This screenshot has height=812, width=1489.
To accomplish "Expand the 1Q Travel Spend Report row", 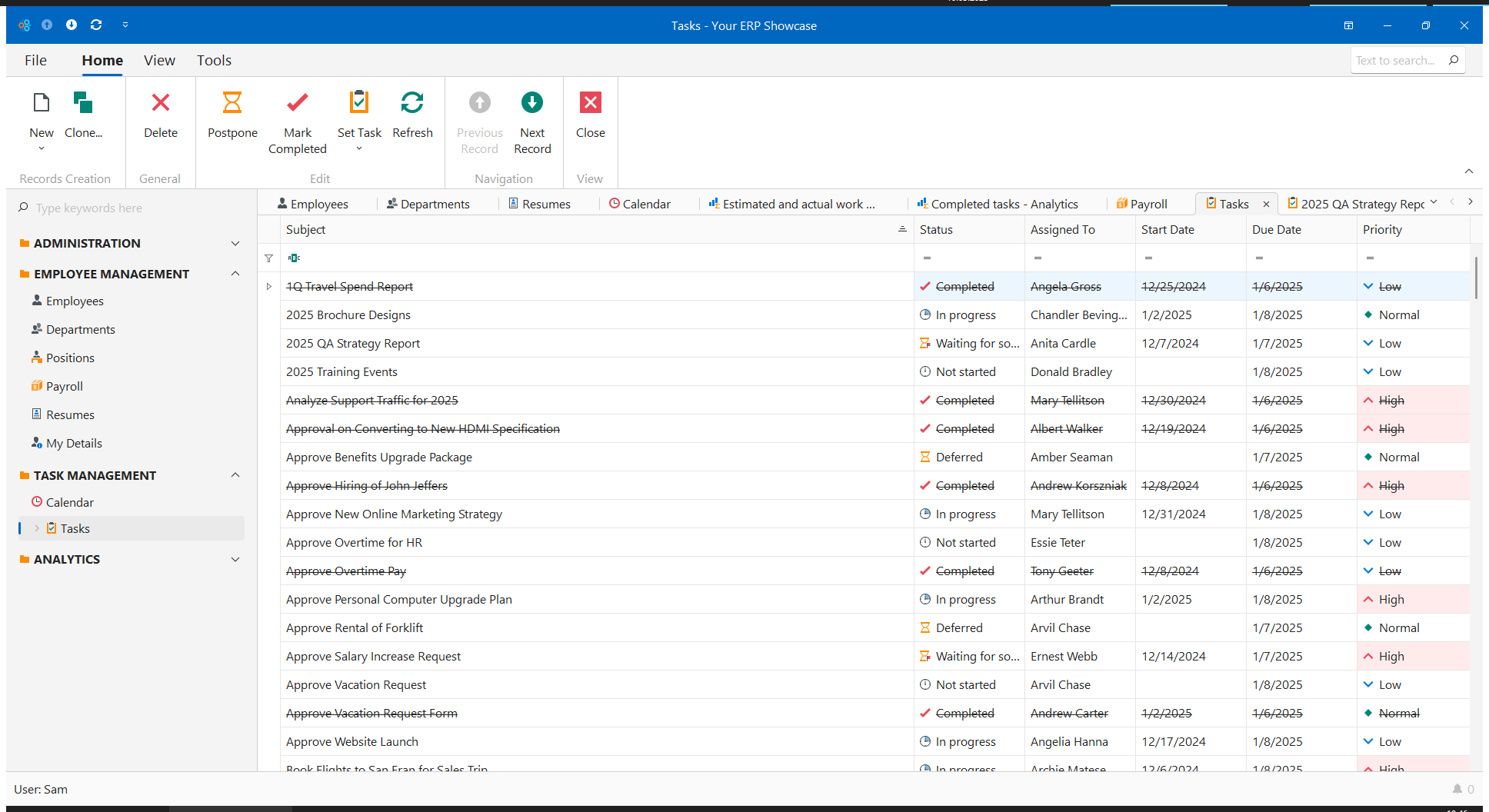I will click(268, 287).
